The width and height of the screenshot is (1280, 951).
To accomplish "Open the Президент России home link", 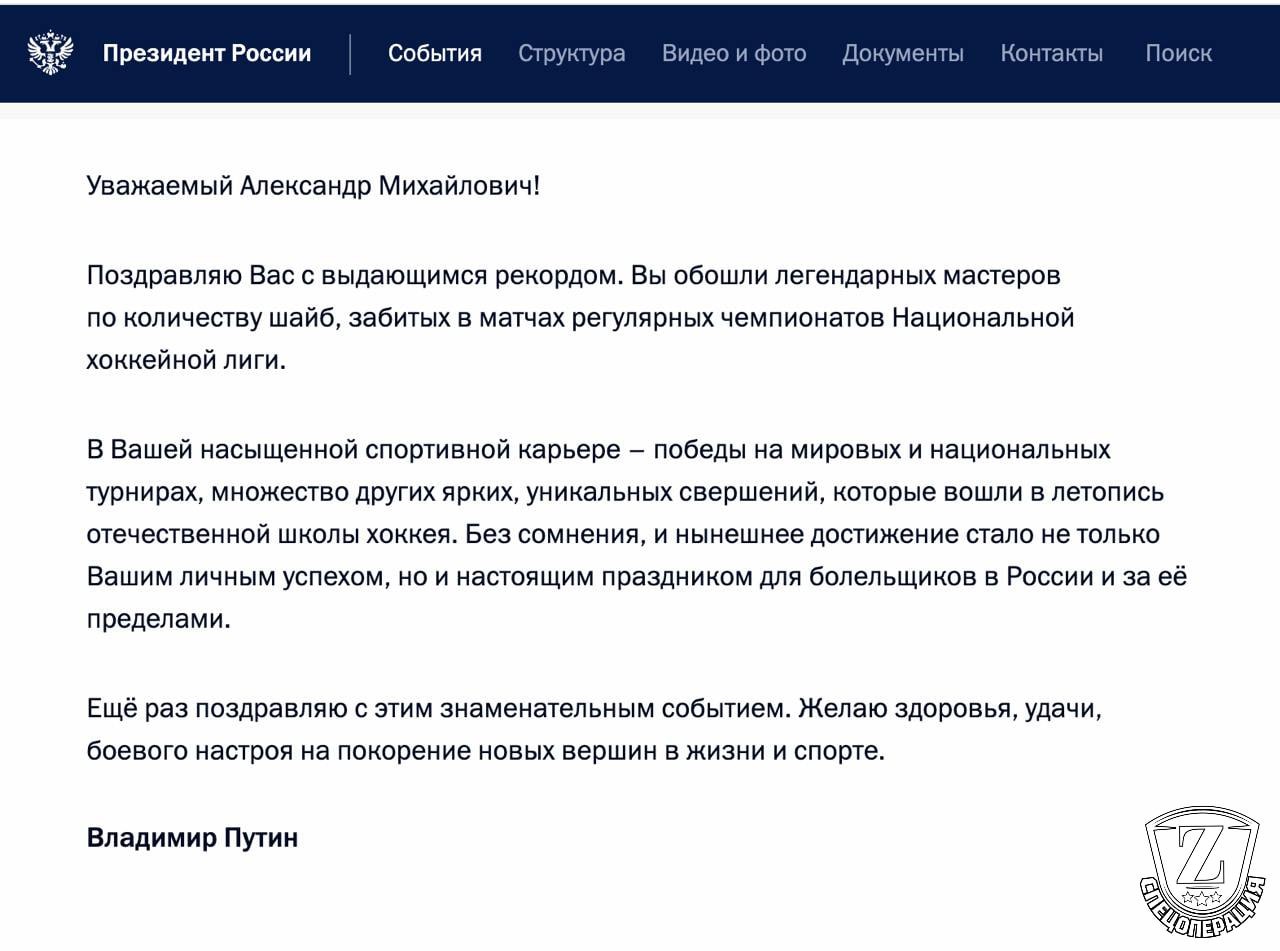I will [207, 54].
